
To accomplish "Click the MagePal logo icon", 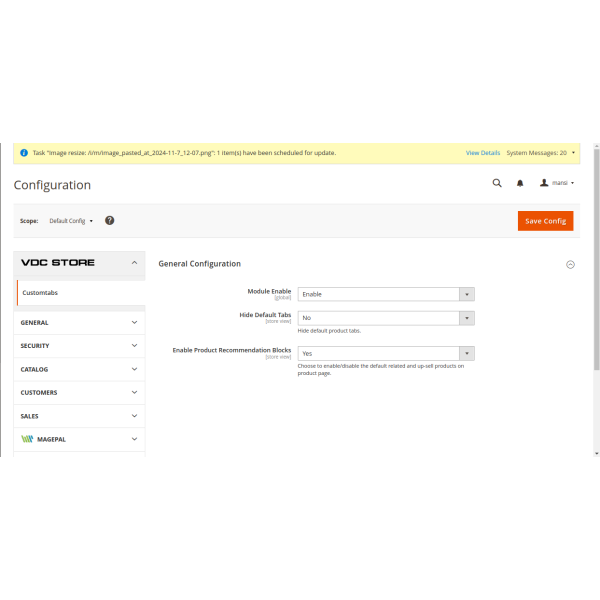I will pyautogui.click(x=28, y=439).
